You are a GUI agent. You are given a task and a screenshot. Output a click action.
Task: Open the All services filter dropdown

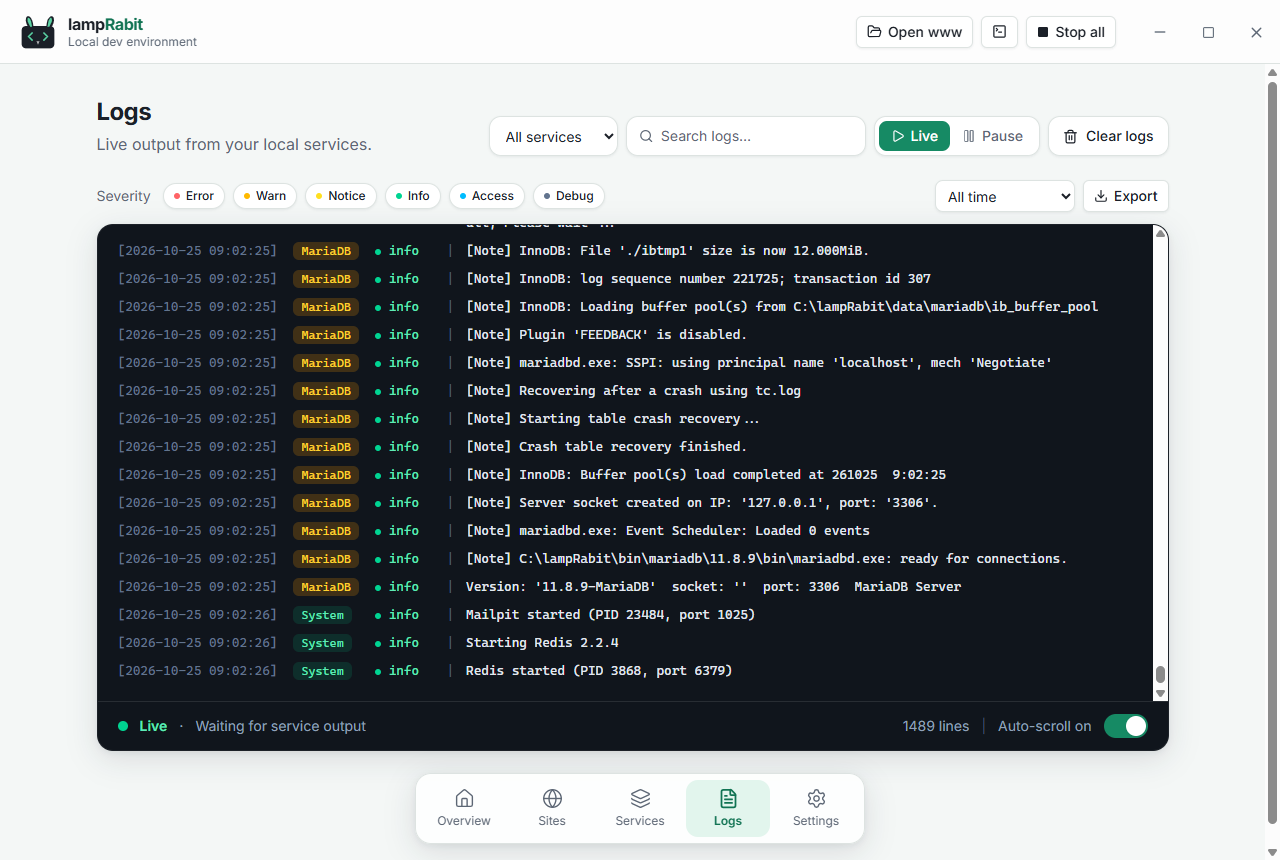[553, 136]
